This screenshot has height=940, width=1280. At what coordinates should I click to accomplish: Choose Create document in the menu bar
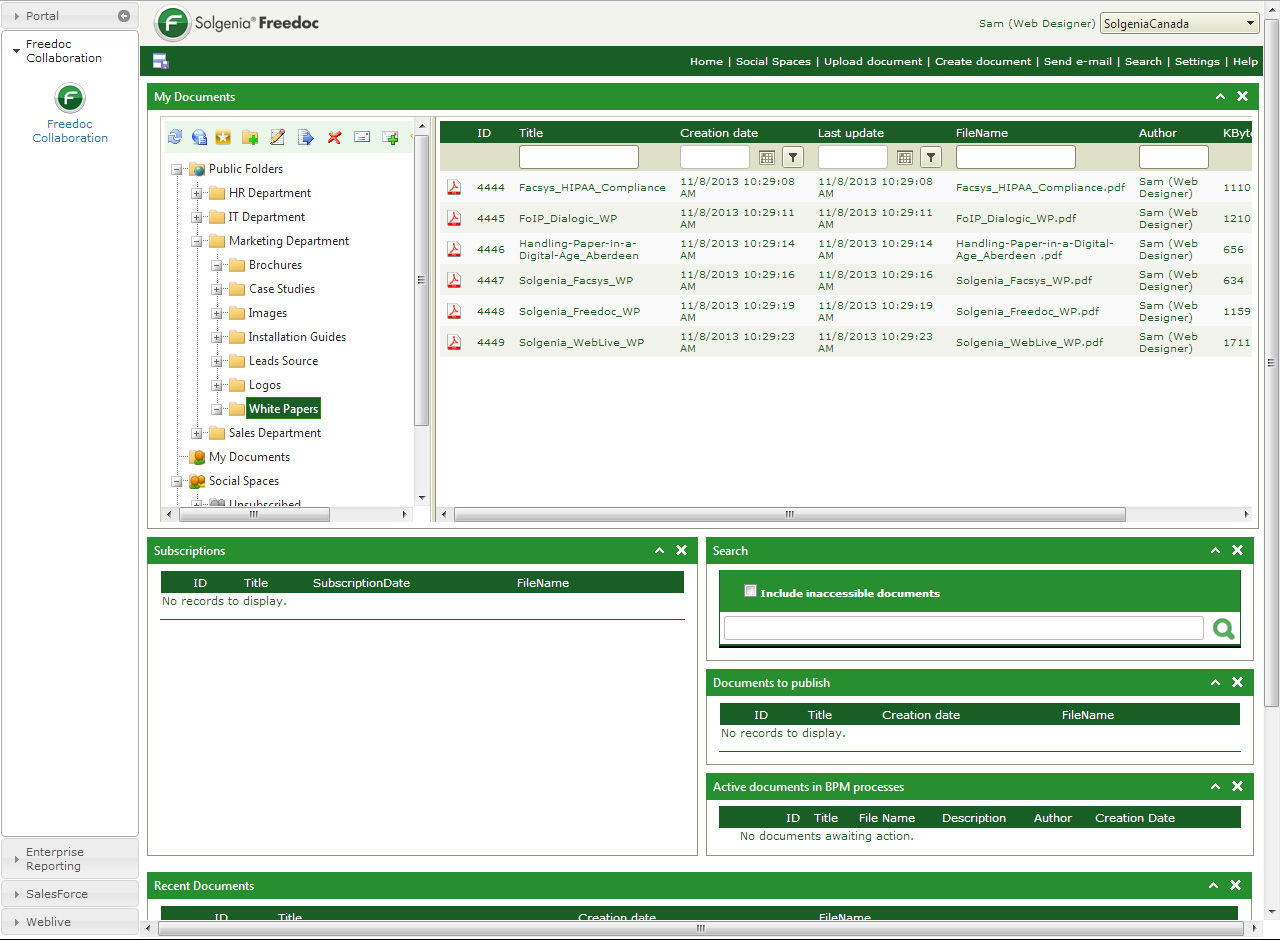point(983,61)
